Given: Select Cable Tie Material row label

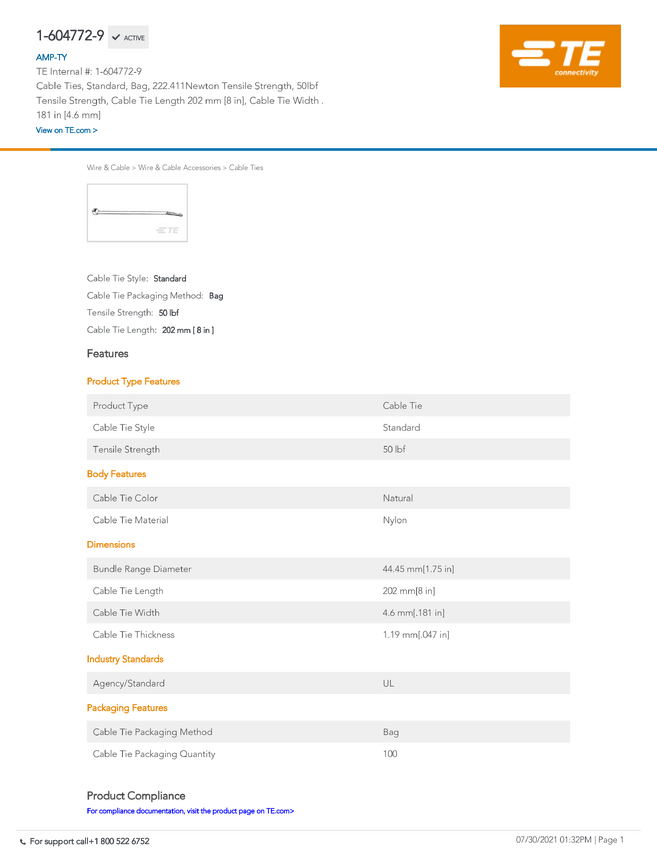Looking at the screenshot, I should 131,520.
